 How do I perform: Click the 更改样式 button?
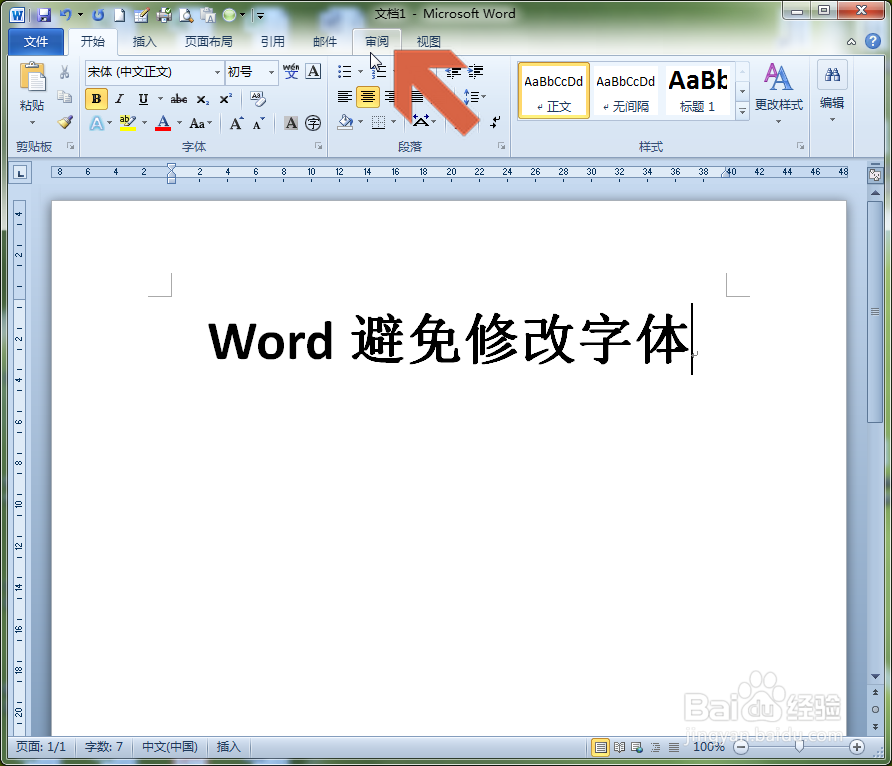[x=779, y=93]
